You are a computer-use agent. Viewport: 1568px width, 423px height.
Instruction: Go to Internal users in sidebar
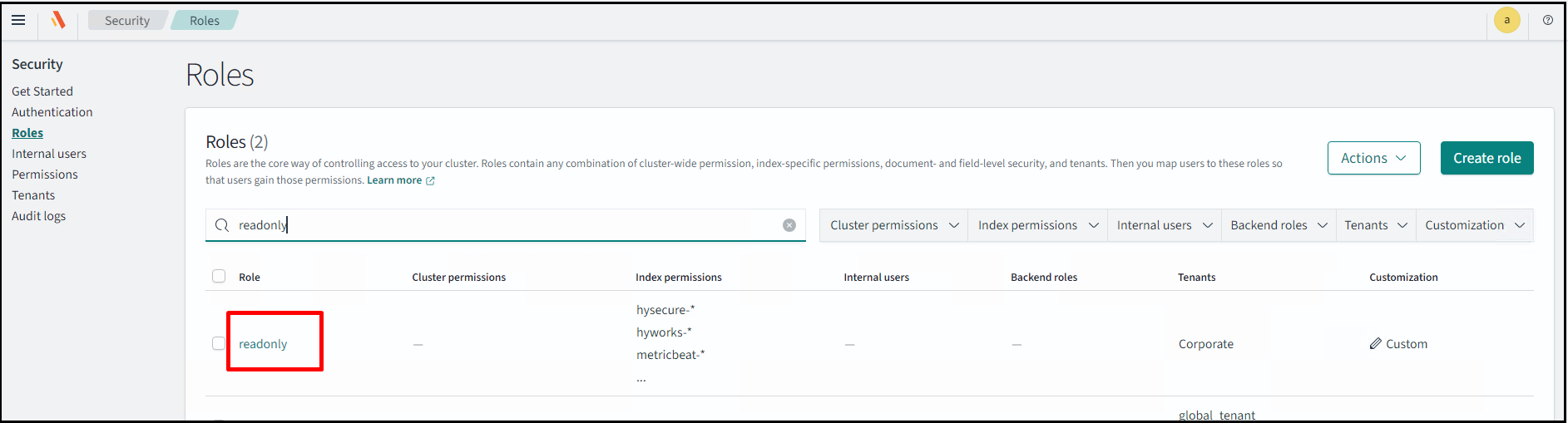(49, 154)
